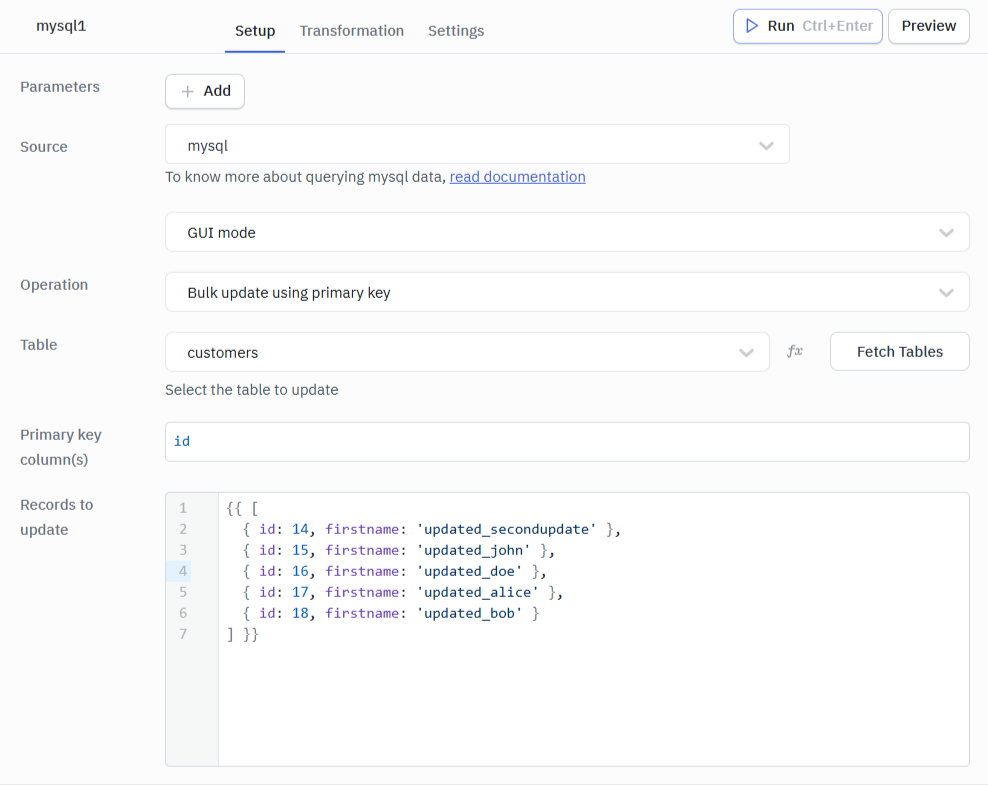The image size is (988, 785).
Task: Select the Setup tab
Action: (x=255, y=31)
